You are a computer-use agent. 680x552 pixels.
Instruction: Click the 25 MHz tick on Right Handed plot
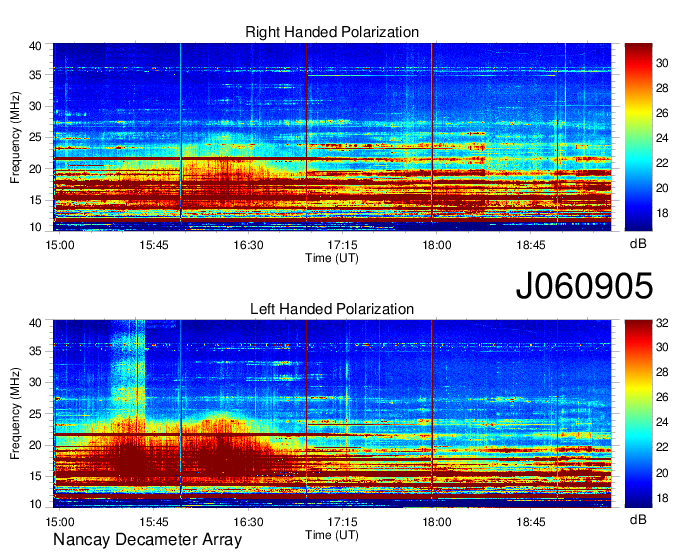(36, 137)
